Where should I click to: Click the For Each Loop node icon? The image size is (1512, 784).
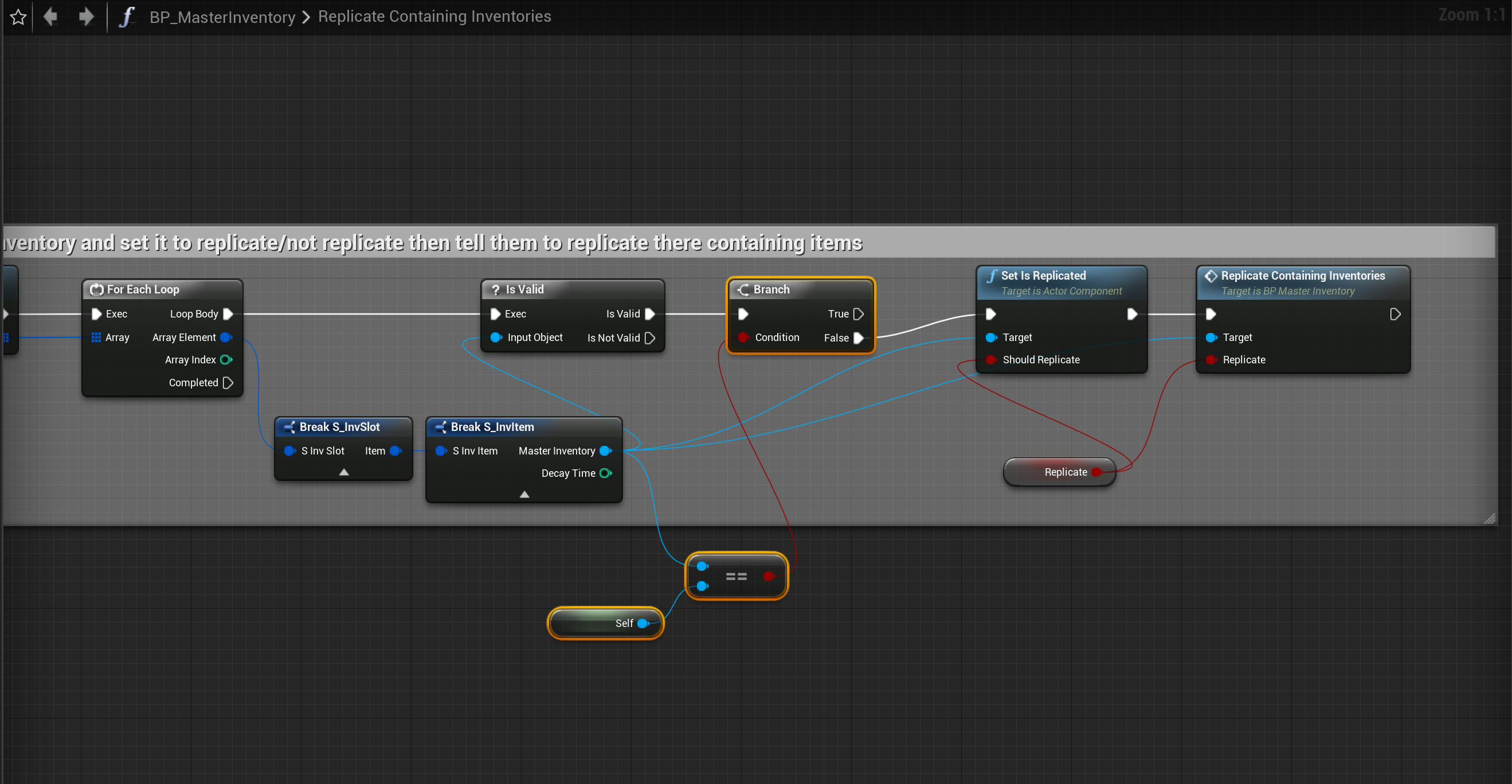tap(96, 290)
